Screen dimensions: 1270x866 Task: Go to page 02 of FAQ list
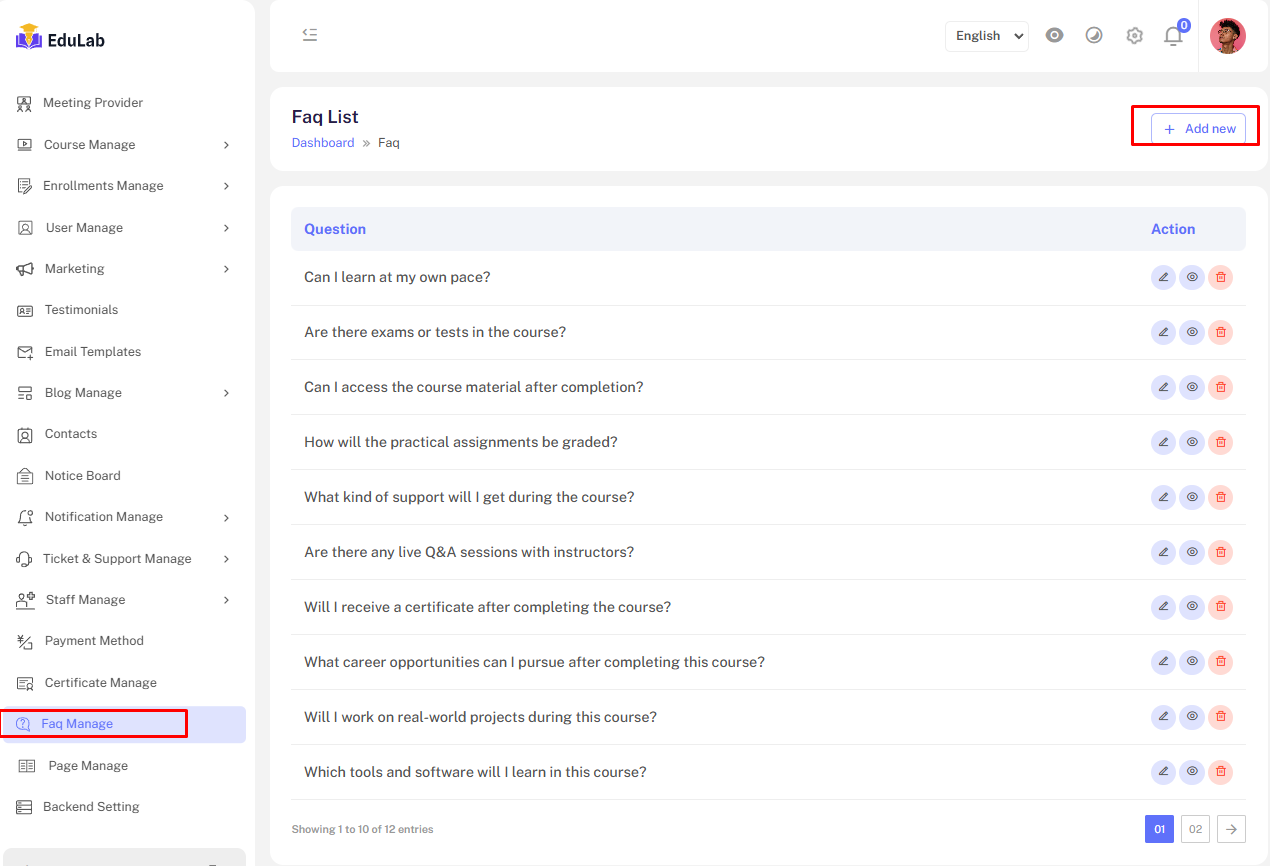[1195, 829]
